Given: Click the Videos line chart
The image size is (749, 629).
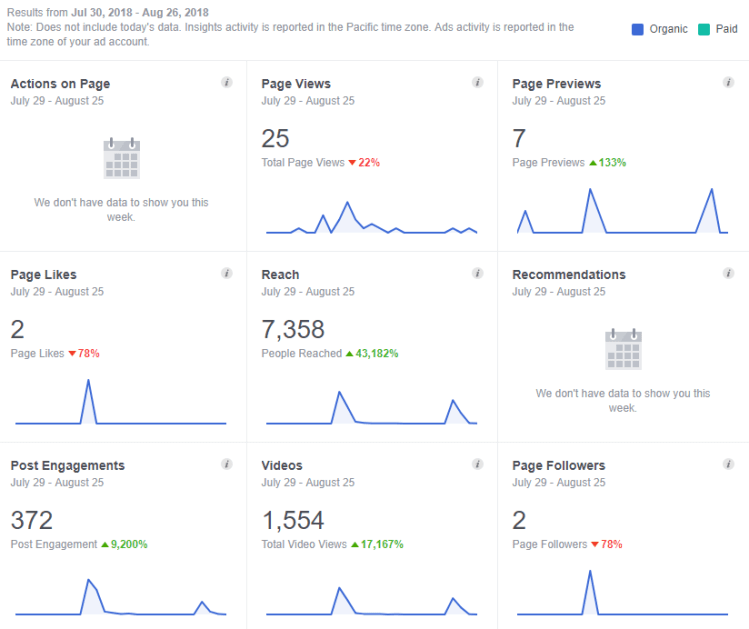Looking at the screenshot, I should 371,602.
